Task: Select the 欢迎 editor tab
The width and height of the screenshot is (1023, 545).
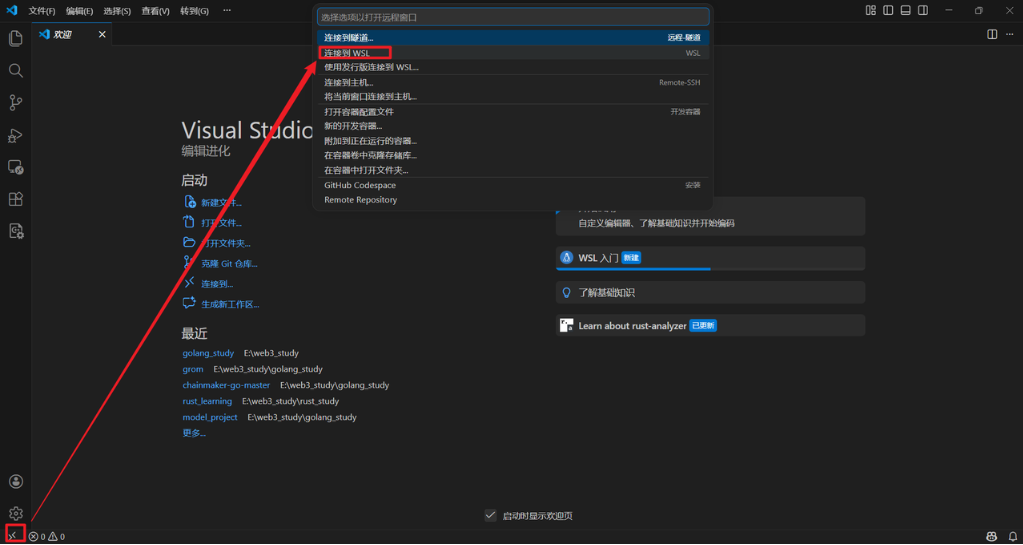Action: (72, 34)
